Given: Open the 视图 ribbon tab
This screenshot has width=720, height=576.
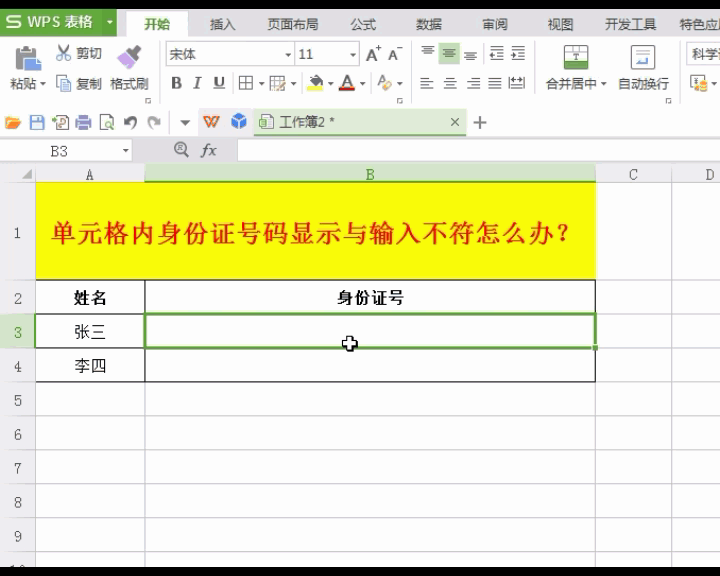Looking at the screenshot, I should click(x=560, y=24).
